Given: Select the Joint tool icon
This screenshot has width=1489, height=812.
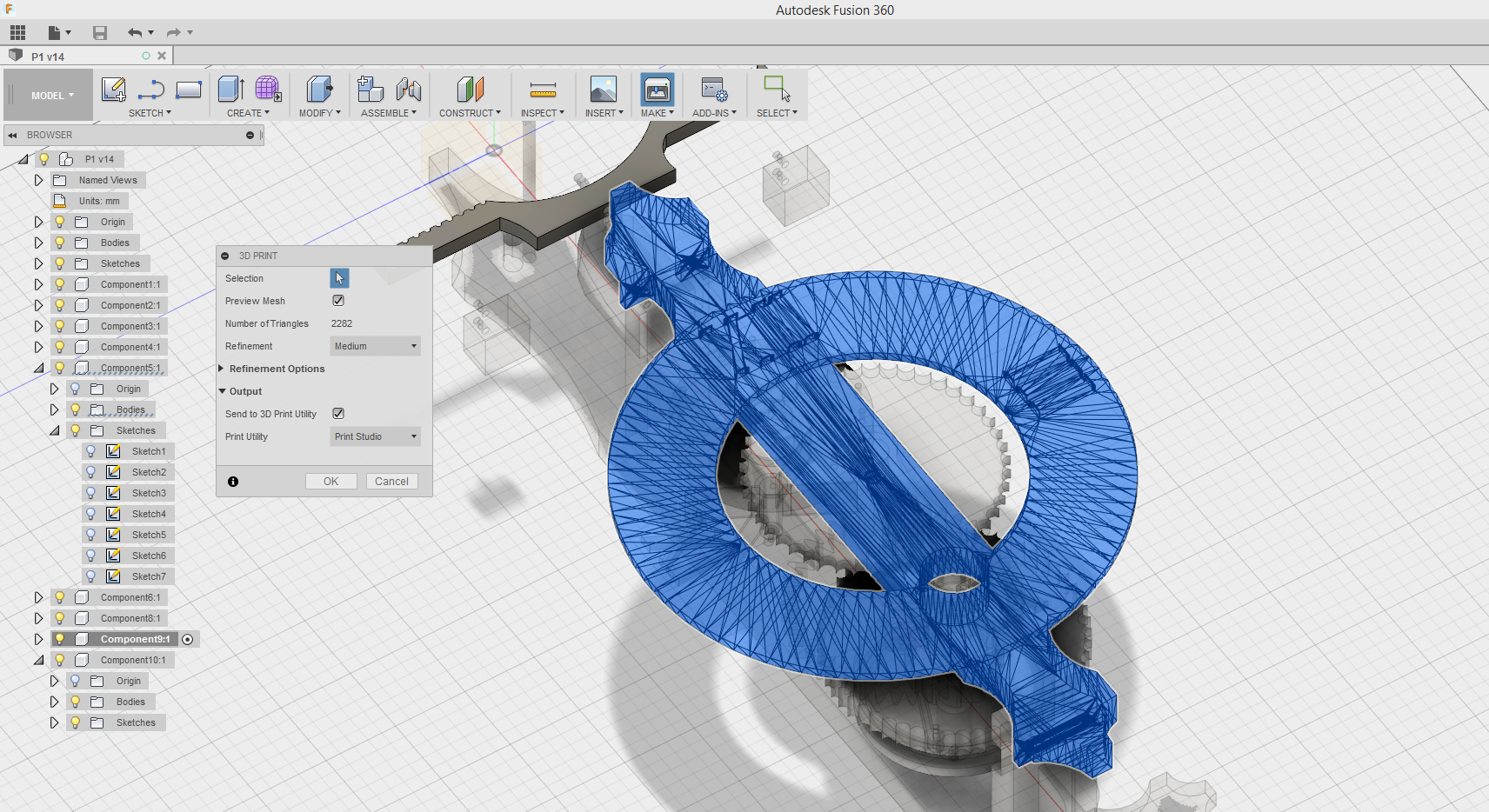Looking at the screenshot, I should [x=409, y=89].
